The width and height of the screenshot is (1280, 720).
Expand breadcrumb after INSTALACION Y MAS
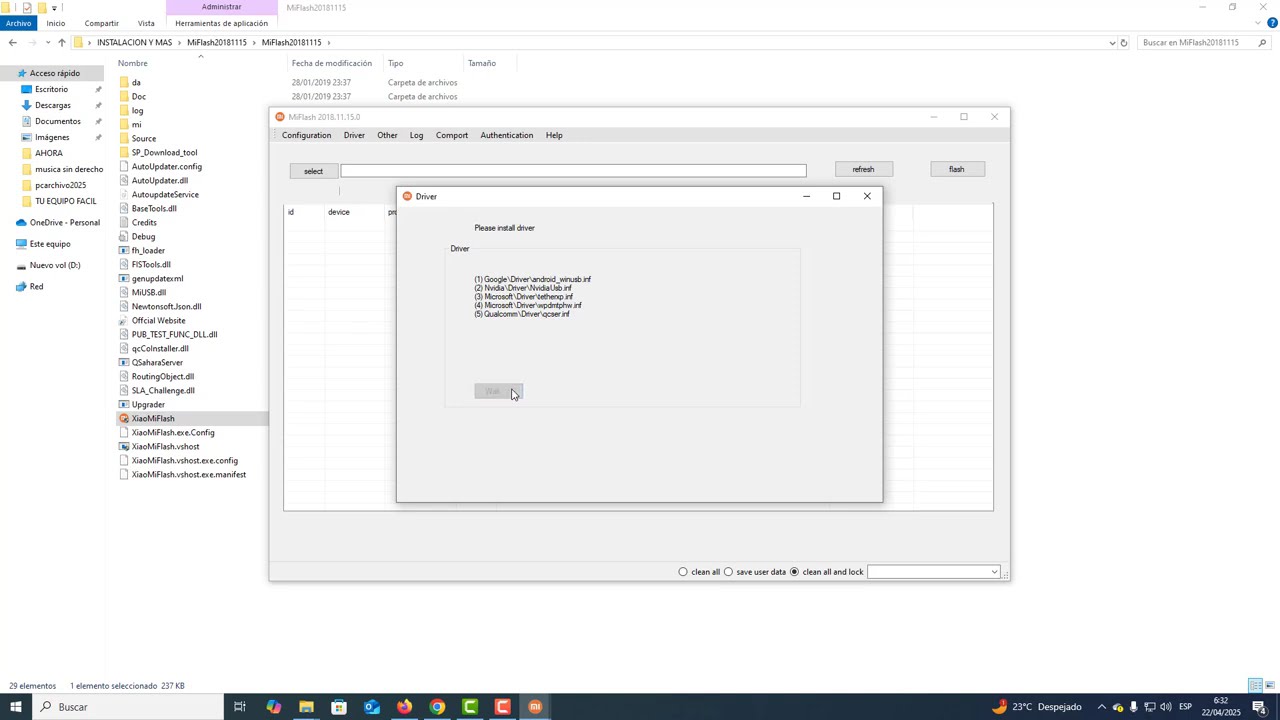point(179,42)
